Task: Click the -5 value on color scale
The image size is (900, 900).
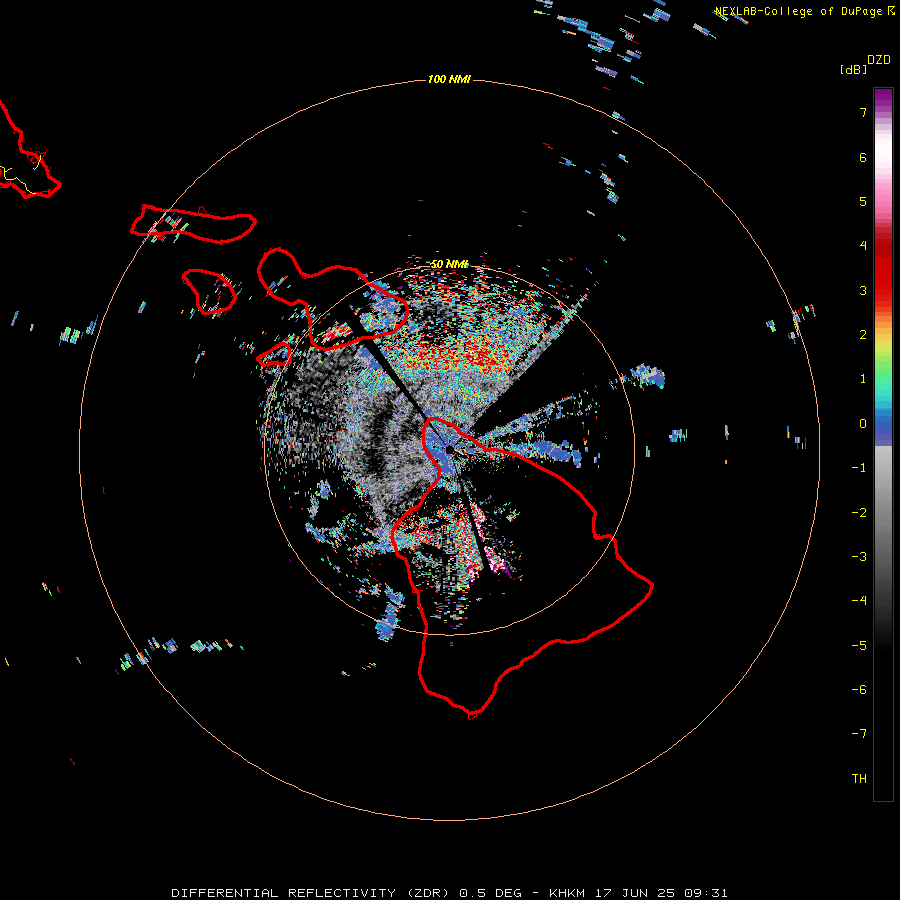Action: [x=859, y=646]
